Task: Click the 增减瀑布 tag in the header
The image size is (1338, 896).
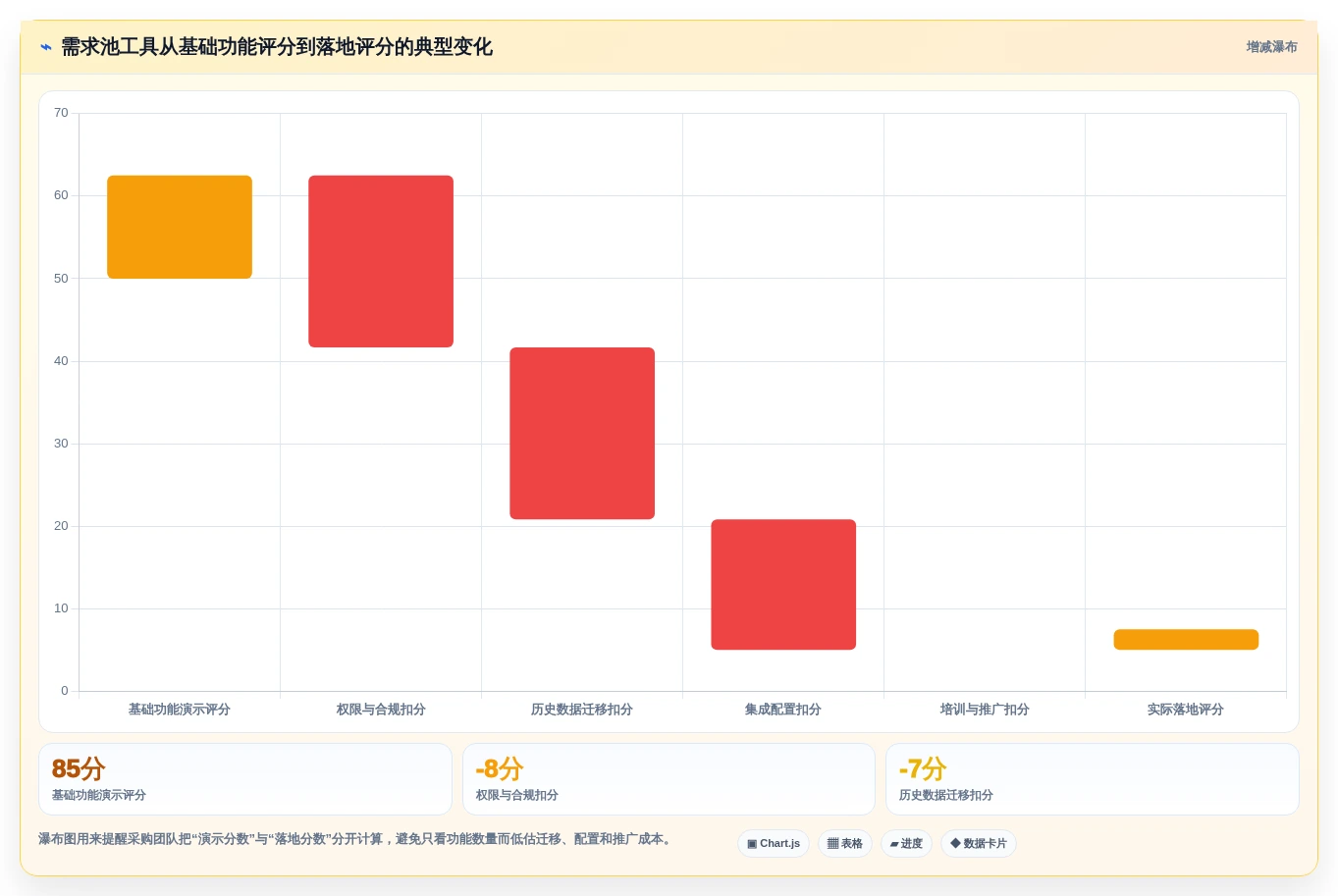Action: coord(1271,47)
